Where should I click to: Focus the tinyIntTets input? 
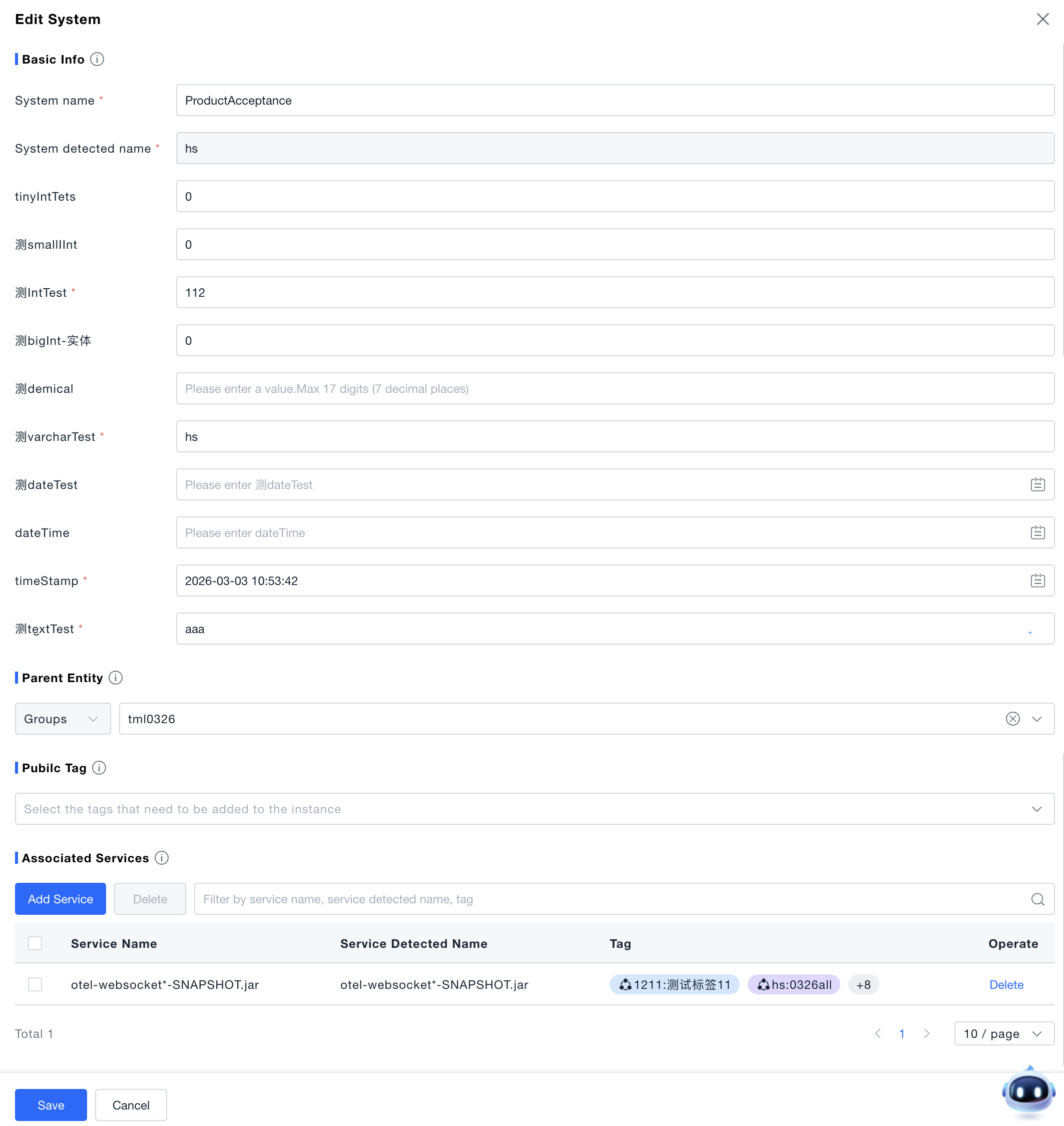point(615,196)
